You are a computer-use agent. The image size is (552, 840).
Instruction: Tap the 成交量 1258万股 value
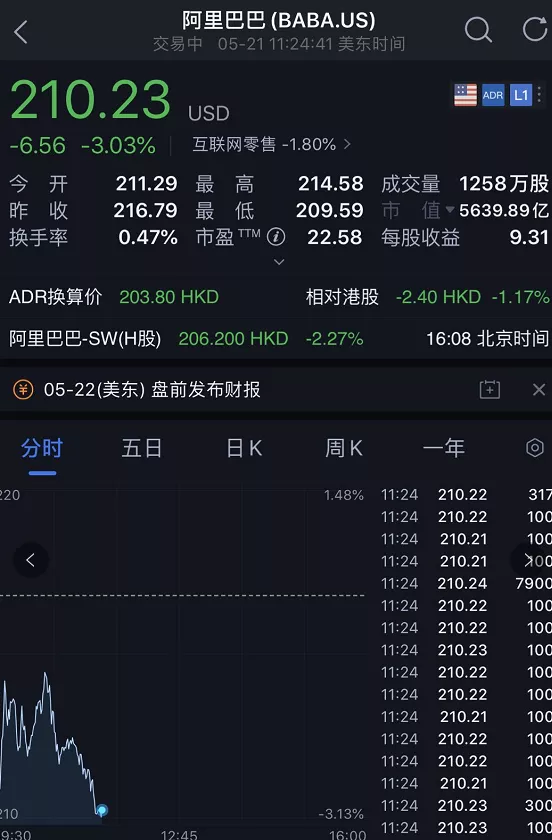coord(504,184)
